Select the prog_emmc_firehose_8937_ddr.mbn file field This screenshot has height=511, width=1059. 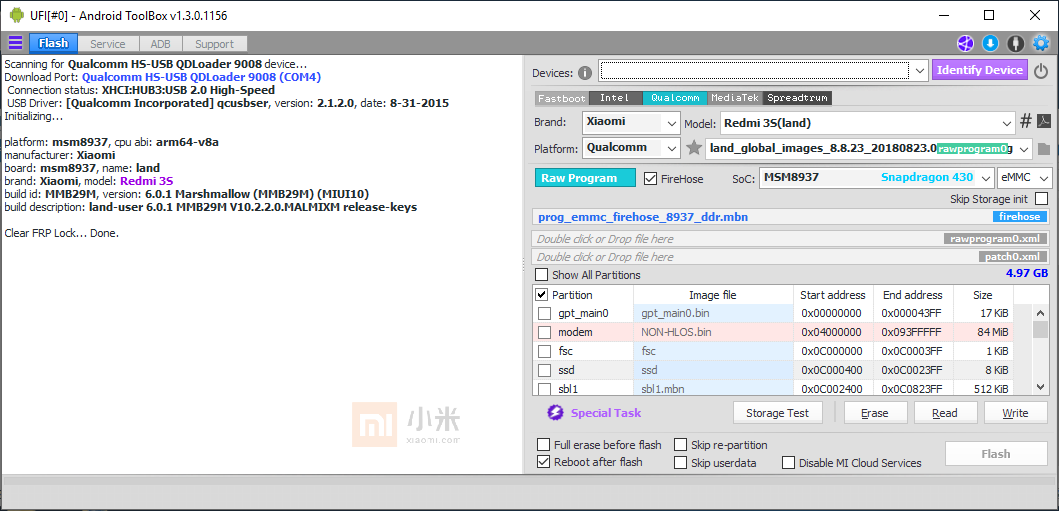click(x=791, y=217)
